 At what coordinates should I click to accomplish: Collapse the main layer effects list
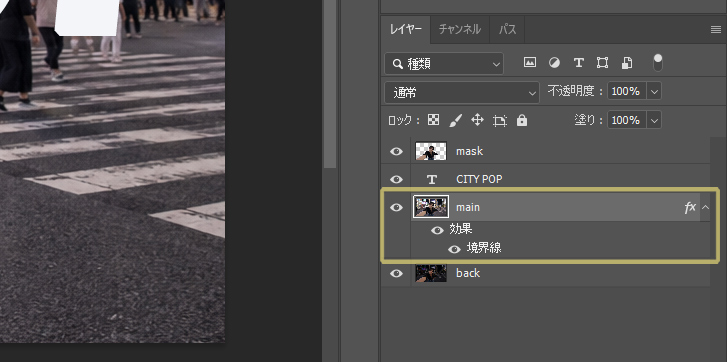click(705, 207)
